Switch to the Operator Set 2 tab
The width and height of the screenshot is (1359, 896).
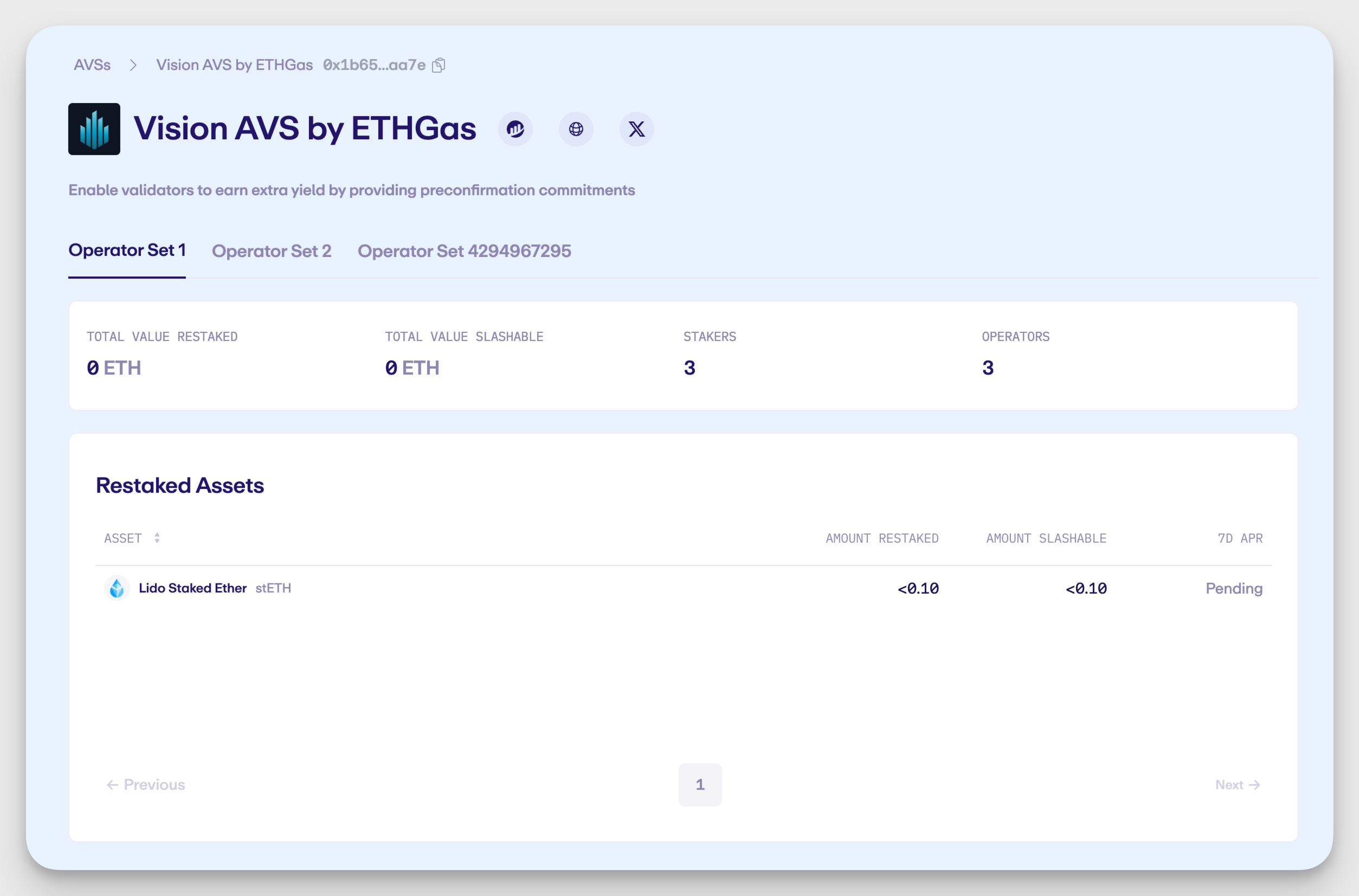(x=272, y=252)
